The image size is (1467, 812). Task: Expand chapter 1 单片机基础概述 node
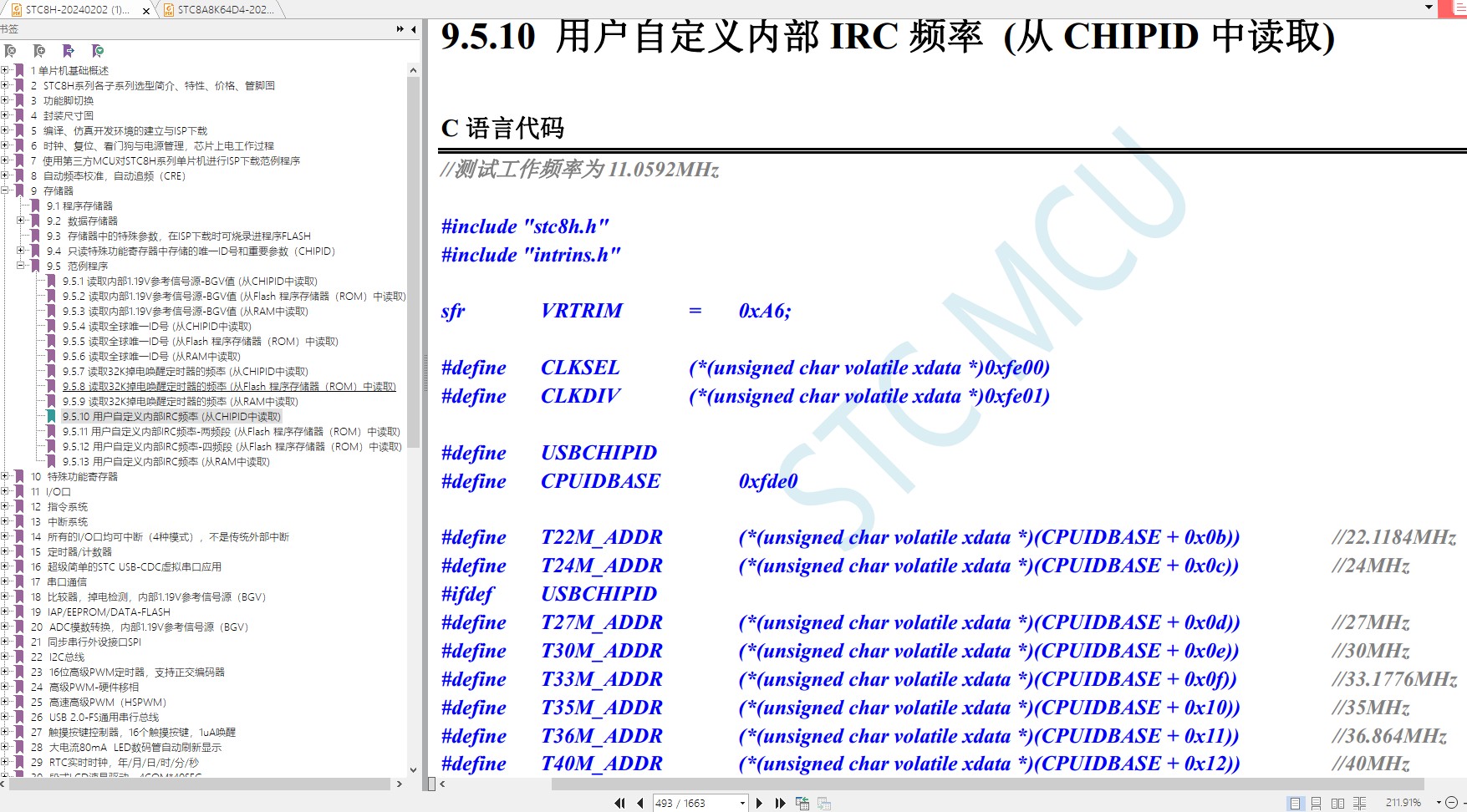(x=5, y=71)
